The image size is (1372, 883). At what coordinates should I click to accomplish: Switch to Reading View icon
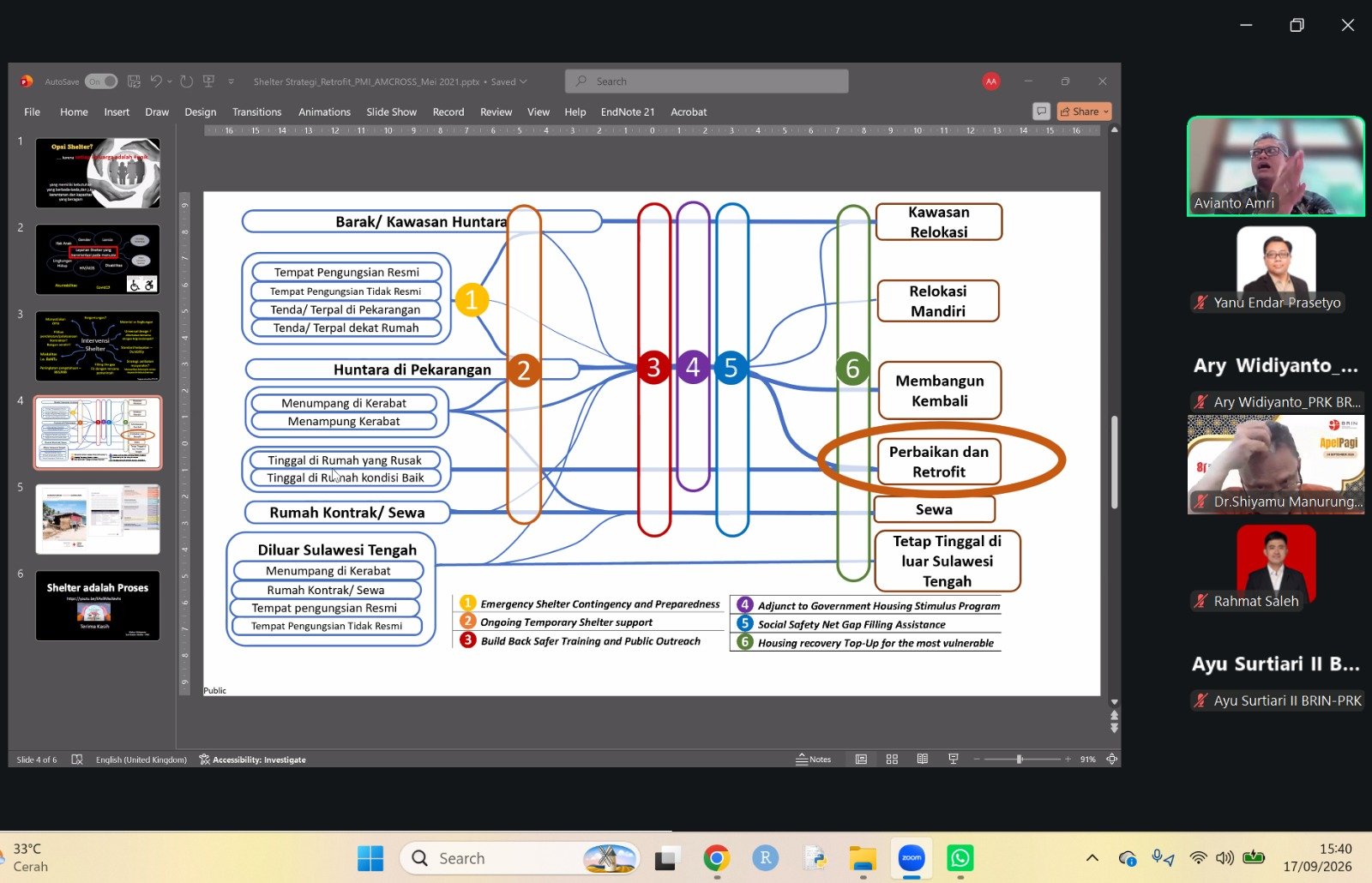pos(923,760)
